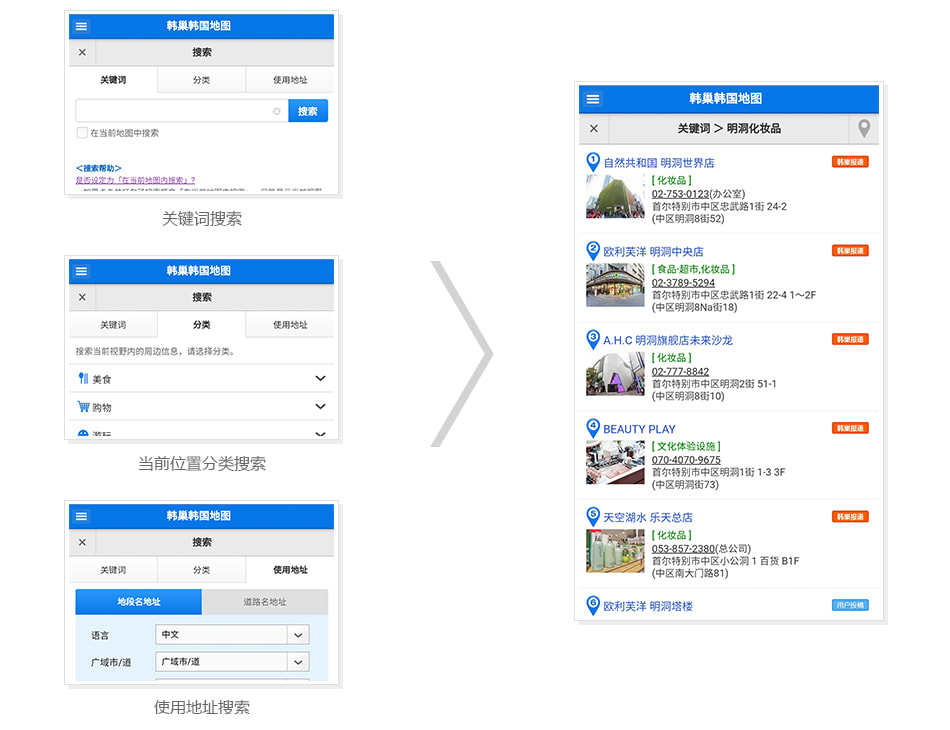Enable the 在当前地图中搜索 checkbox

pos(80,132)
